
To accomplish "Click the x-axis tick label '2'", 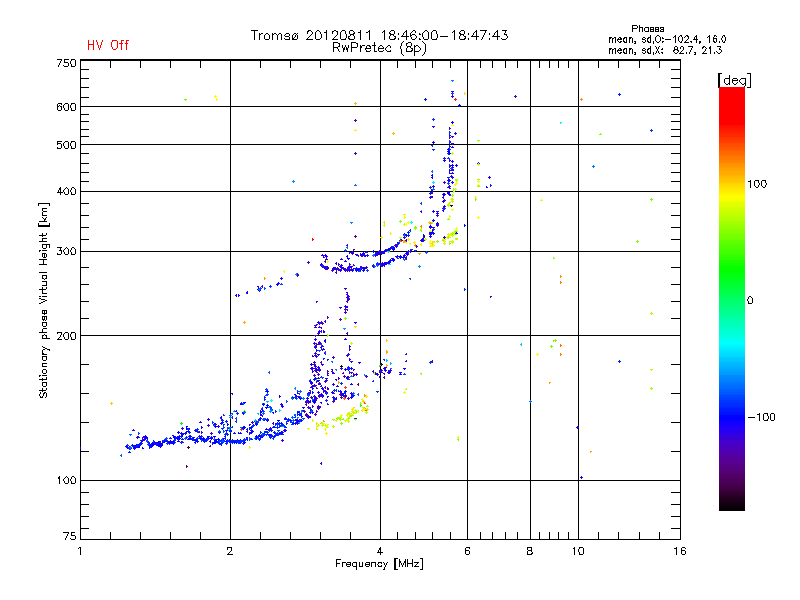I will pos(230,551).
